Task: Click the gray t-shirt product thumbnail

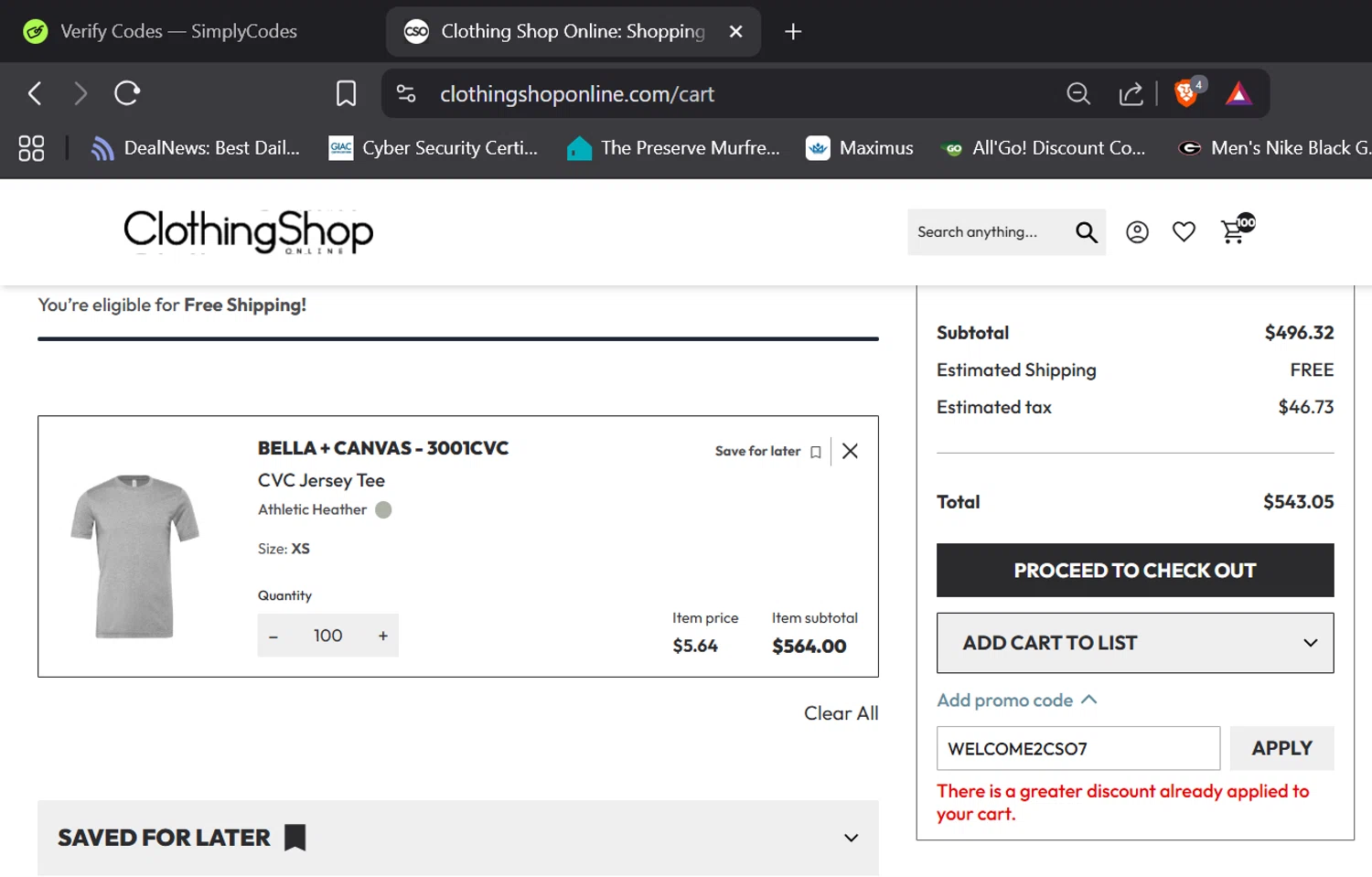Action: (x=134, y=555)
